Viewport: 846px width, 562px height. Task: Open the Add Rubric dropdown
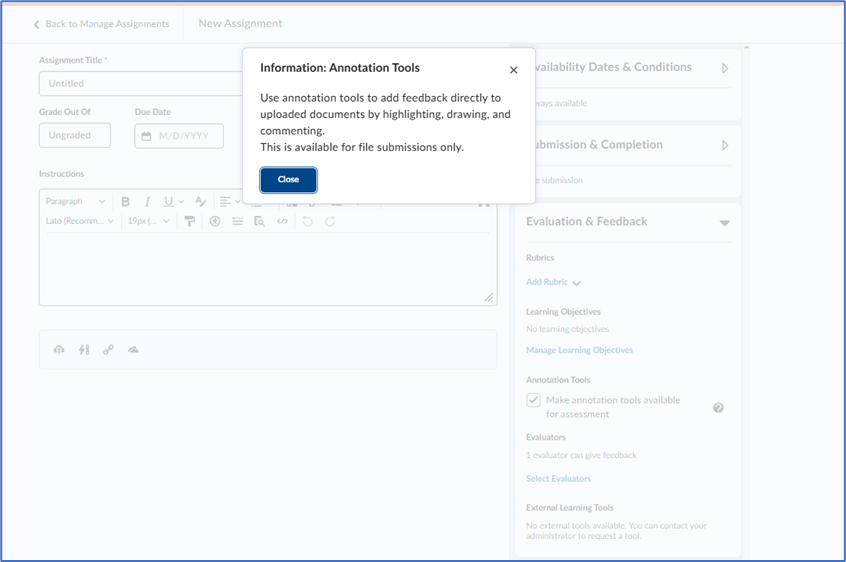[553, 282]
